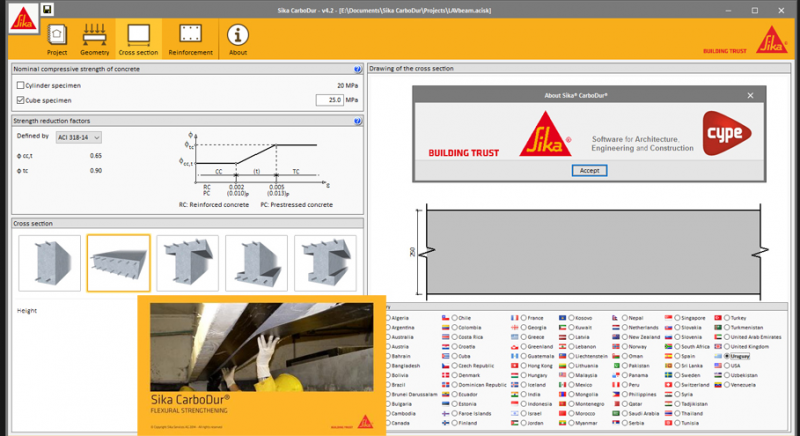The image size is (800, 436).
Task: Select the Greece radio button
Action: [x=523, y=337]
